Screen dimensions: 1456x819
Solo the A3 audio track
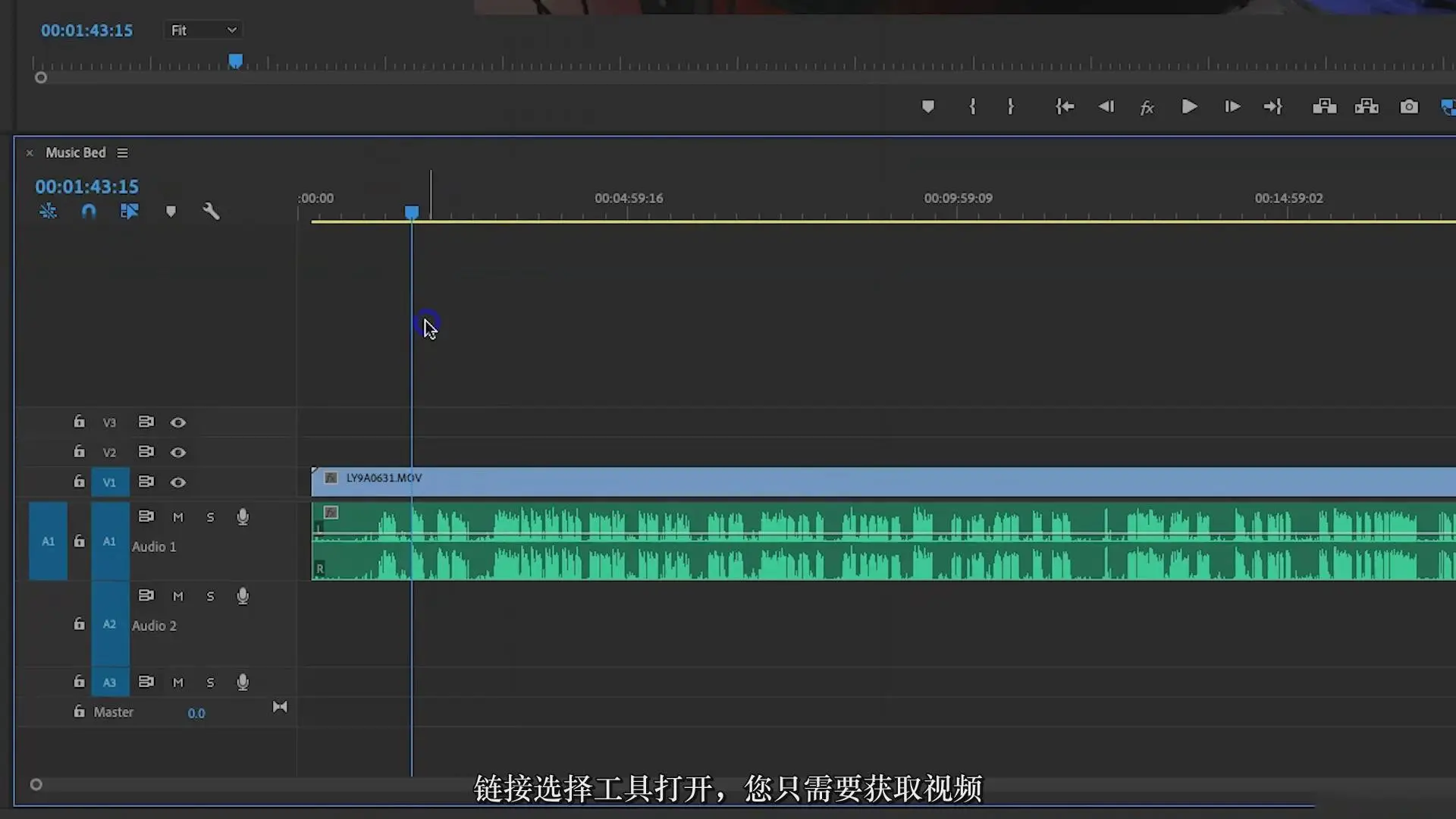pos(210,682)
